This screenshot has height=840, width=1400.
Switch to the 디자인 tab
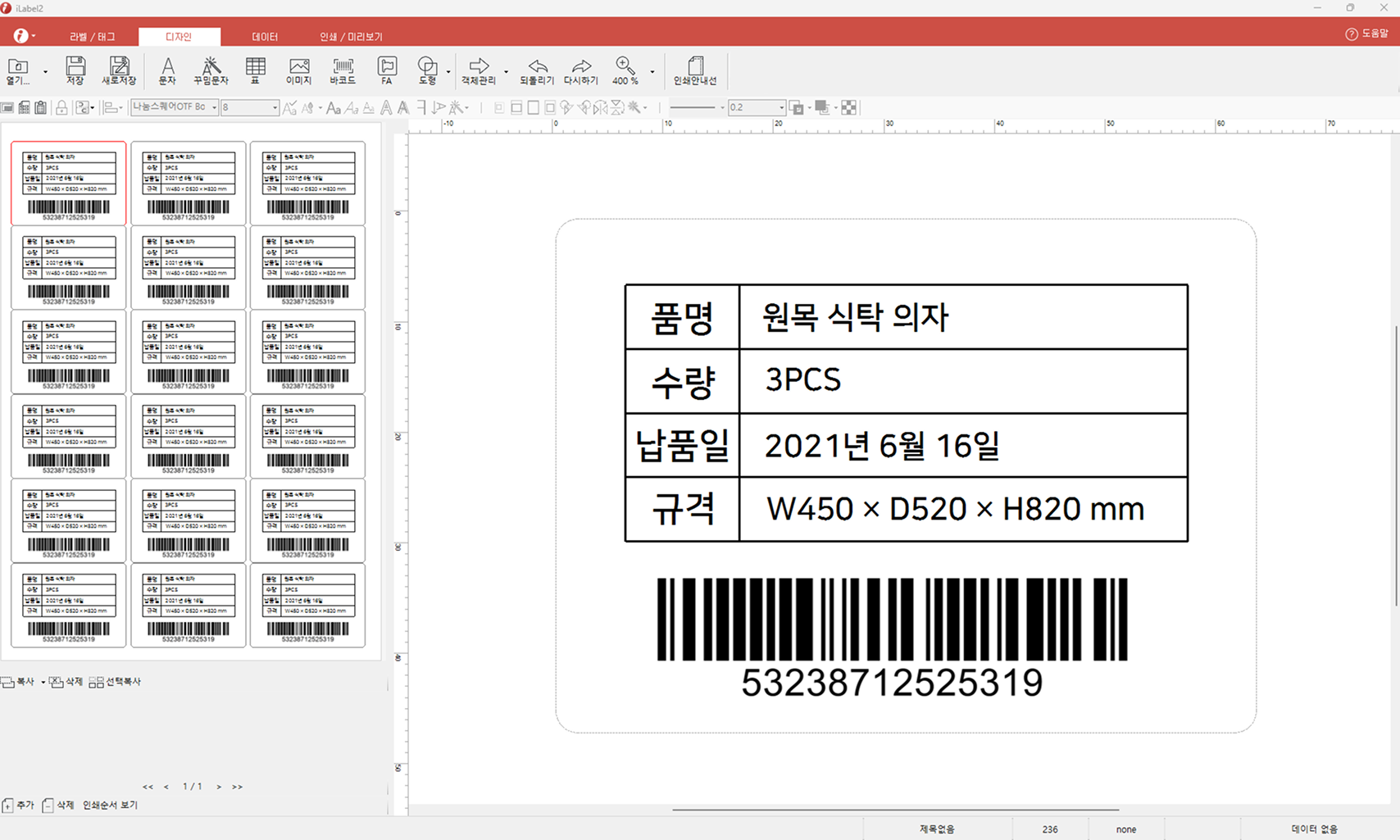179,37
